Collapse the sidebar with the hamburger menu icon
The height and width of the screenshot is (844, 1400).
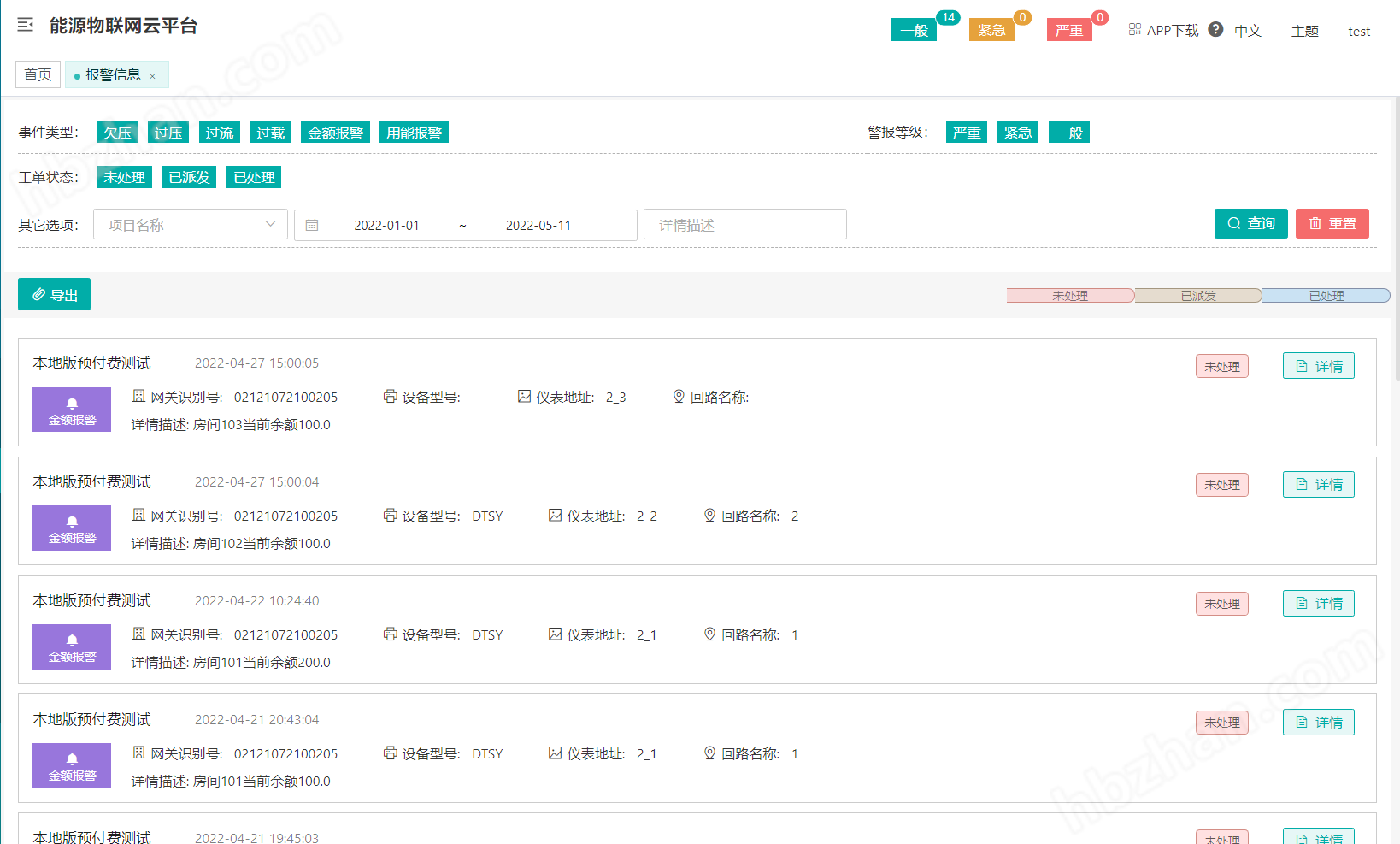(26, 25)
